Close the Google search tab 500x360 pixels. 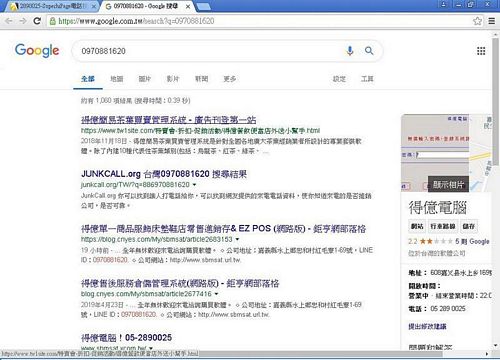(x=188, y=6)
